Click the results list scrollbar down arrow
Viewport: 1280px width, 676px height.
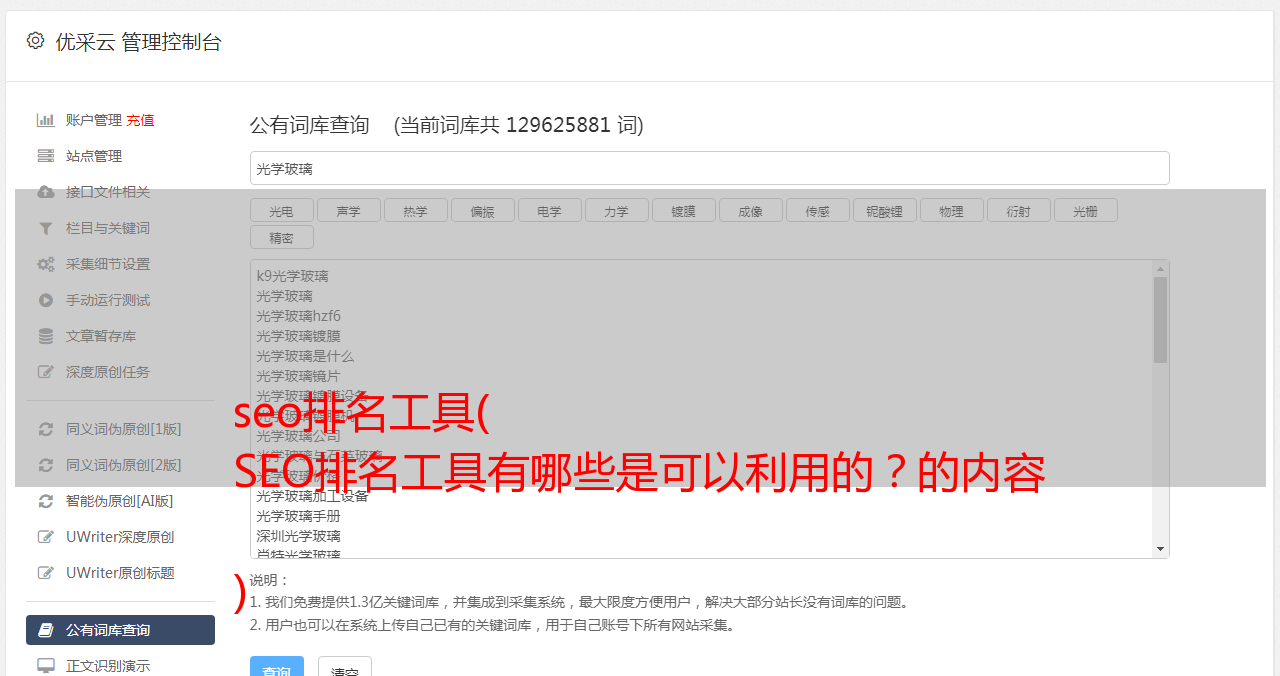click(1160, 549)
